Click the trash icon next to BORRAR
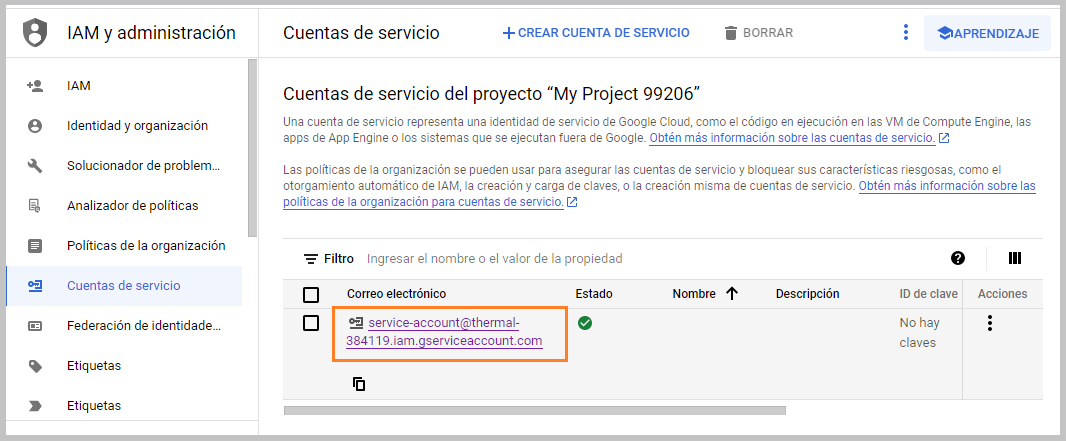Image resolution: width=1066 pixels, height=441 pixels. tap(731, 33)
